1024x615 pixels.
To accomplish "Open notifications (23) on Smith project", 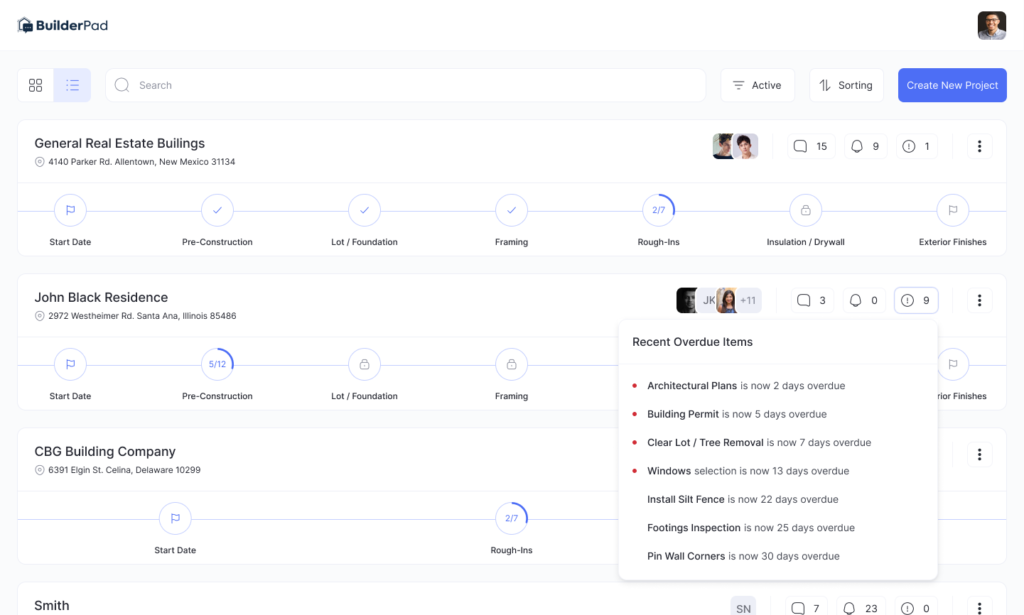I will click(x=861, y=608).
